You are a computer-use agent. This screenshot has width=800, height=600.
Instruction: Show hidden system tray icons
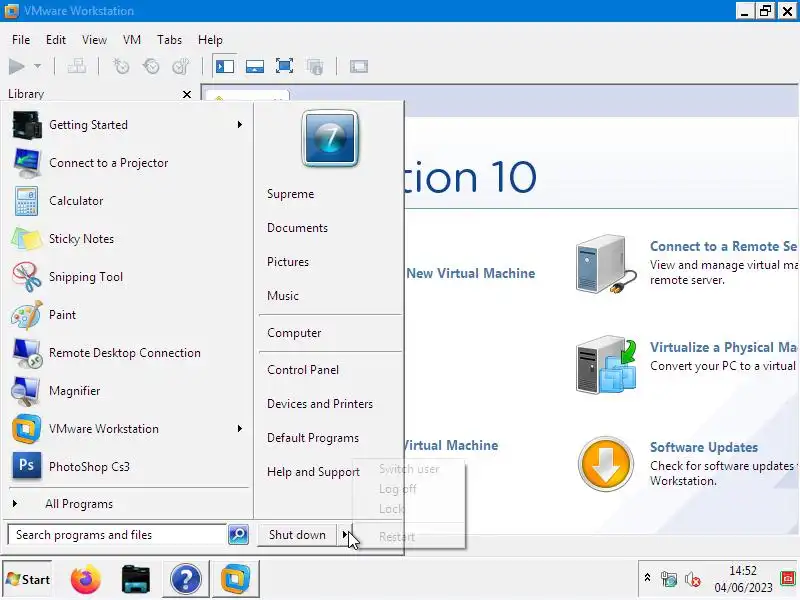(647, 578)
